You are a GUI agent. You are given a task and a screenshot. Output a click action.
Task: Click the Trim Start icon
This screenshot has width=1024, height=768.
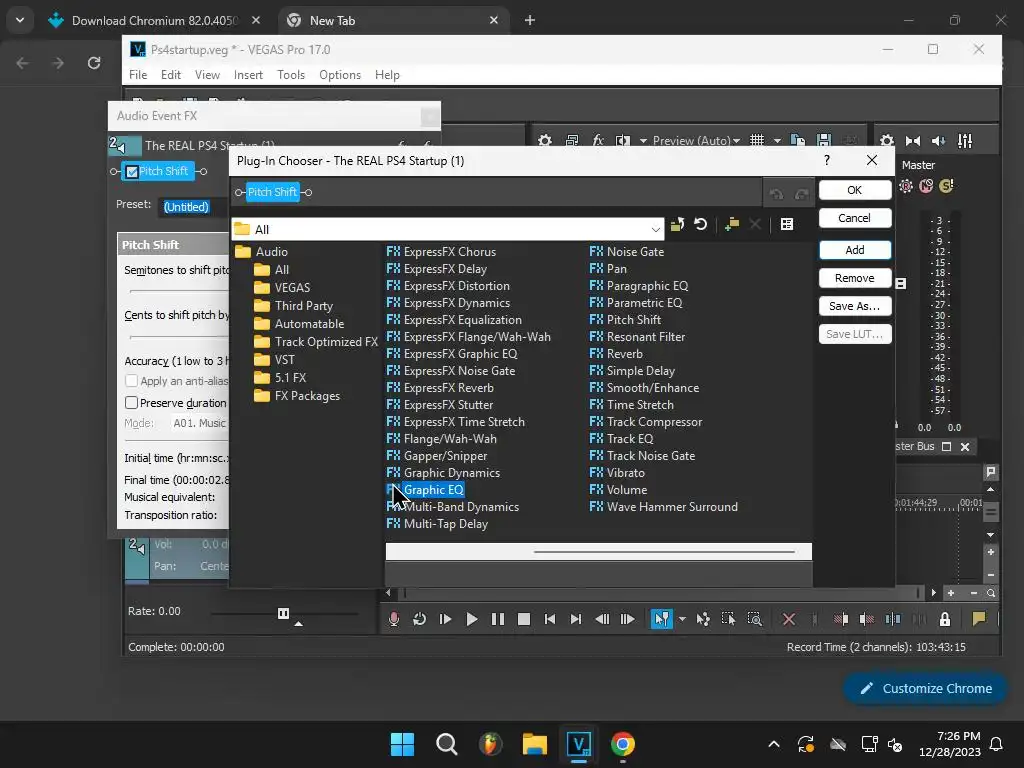point(841,618)
